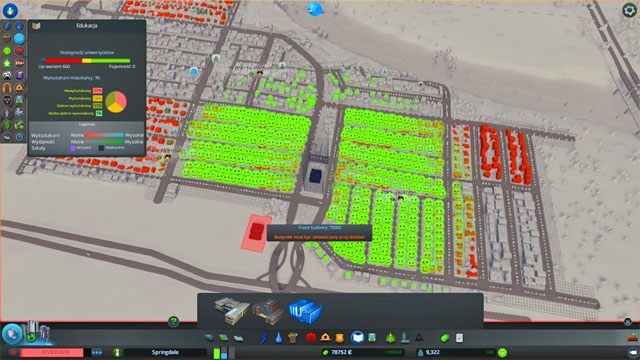
Task: Click the green help question mark
Action: tap(173, 322)
